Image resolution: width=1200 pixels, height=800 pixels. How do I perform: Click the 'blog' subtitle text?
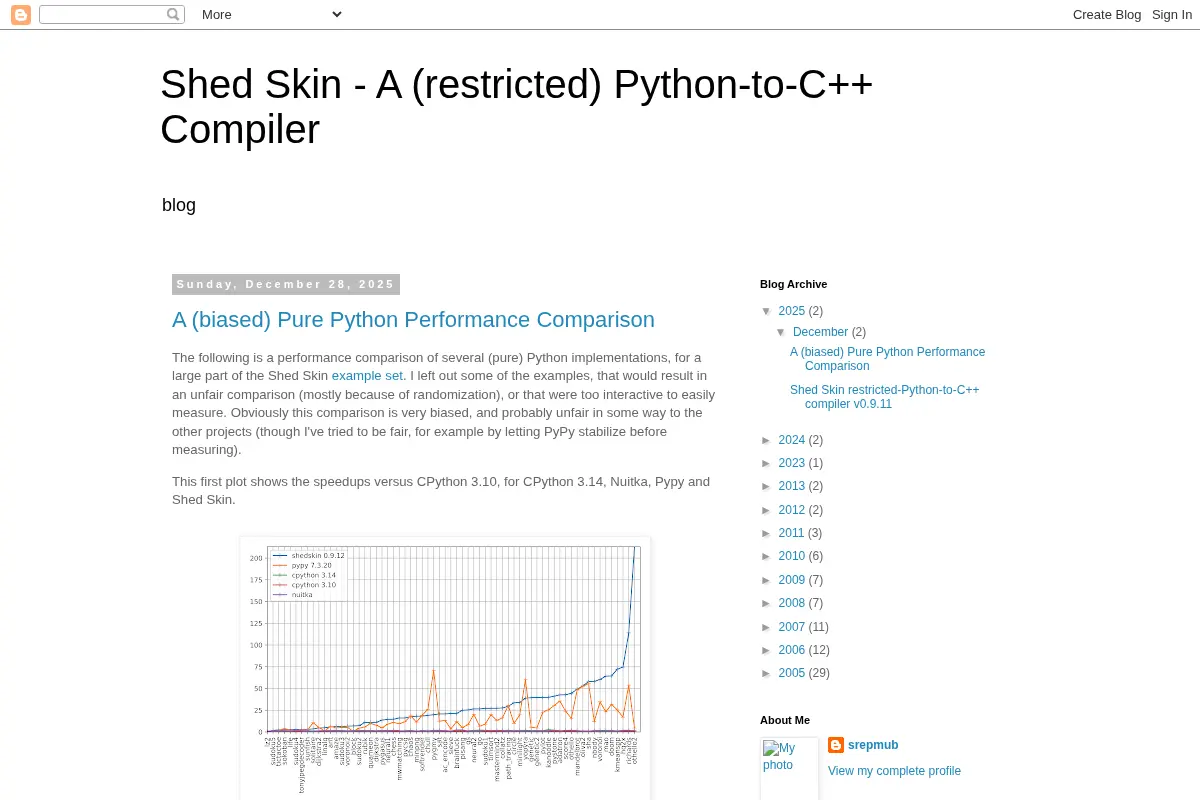(x=179, y=205)
